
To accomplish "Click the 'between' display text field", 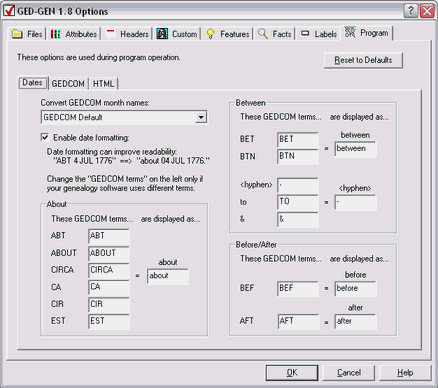I will click(x=356, y=149).
